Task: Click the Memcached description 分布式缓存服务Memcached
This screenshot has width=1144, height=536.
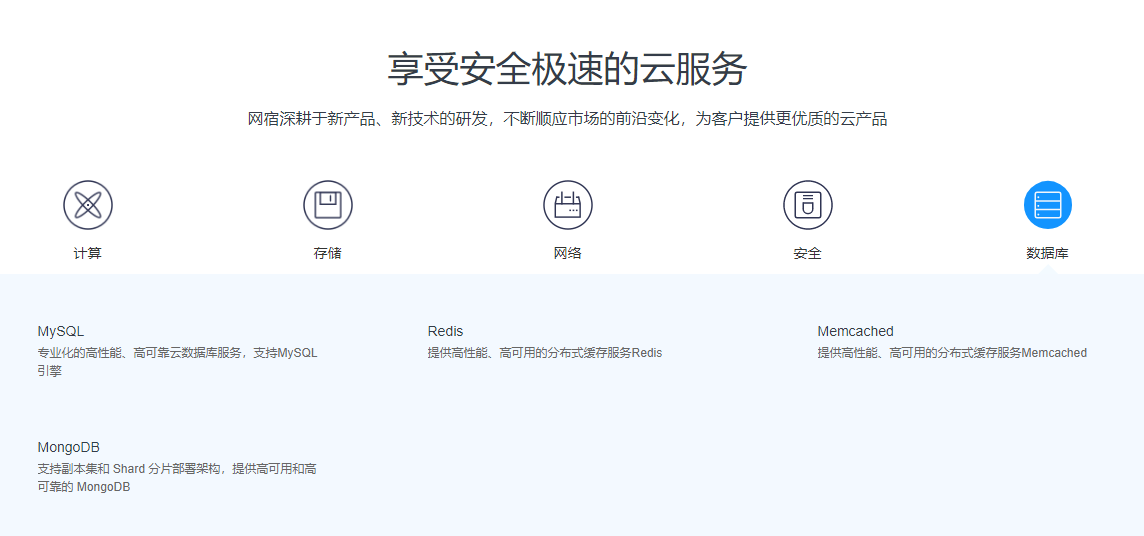Action: (x=952, y=353)
